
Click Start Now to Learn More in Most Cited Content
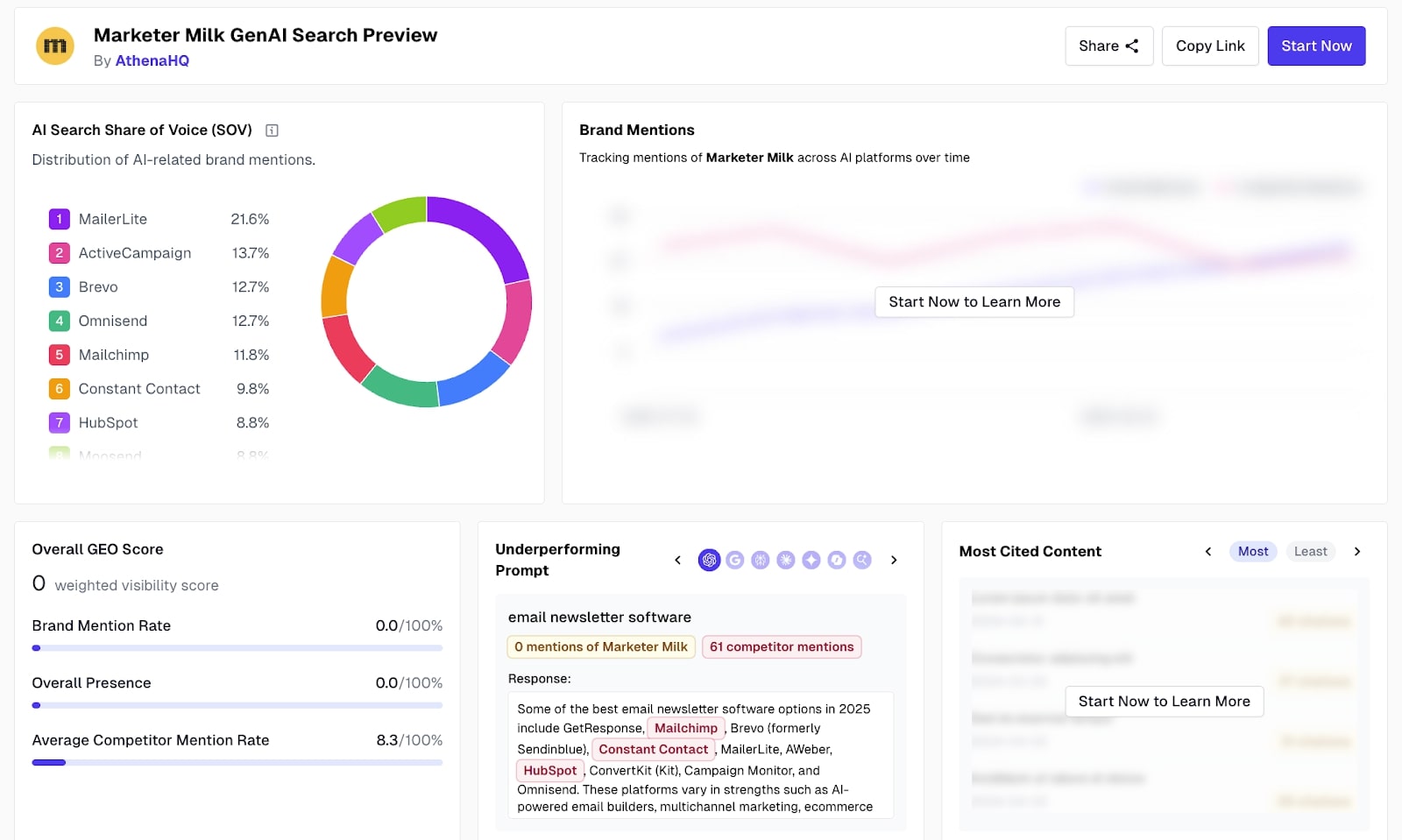pyautogui.click(x=1164, y=701)
